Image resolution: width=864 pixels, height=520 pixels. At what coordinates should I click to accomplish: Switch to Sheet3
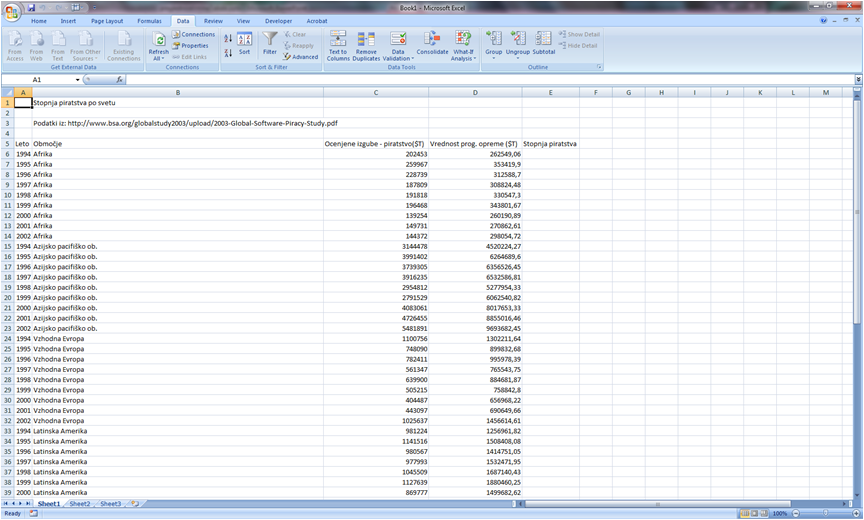tap(111, 503)
